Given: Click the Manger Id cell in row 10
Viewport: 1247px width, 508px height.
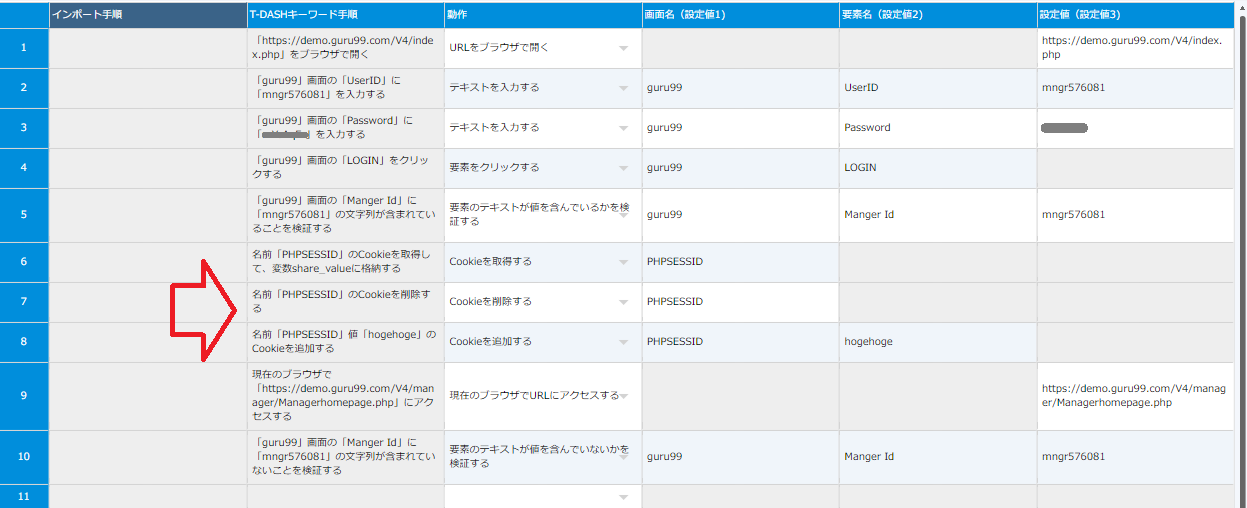Looking at the screenshot, I should coord(938,457).
